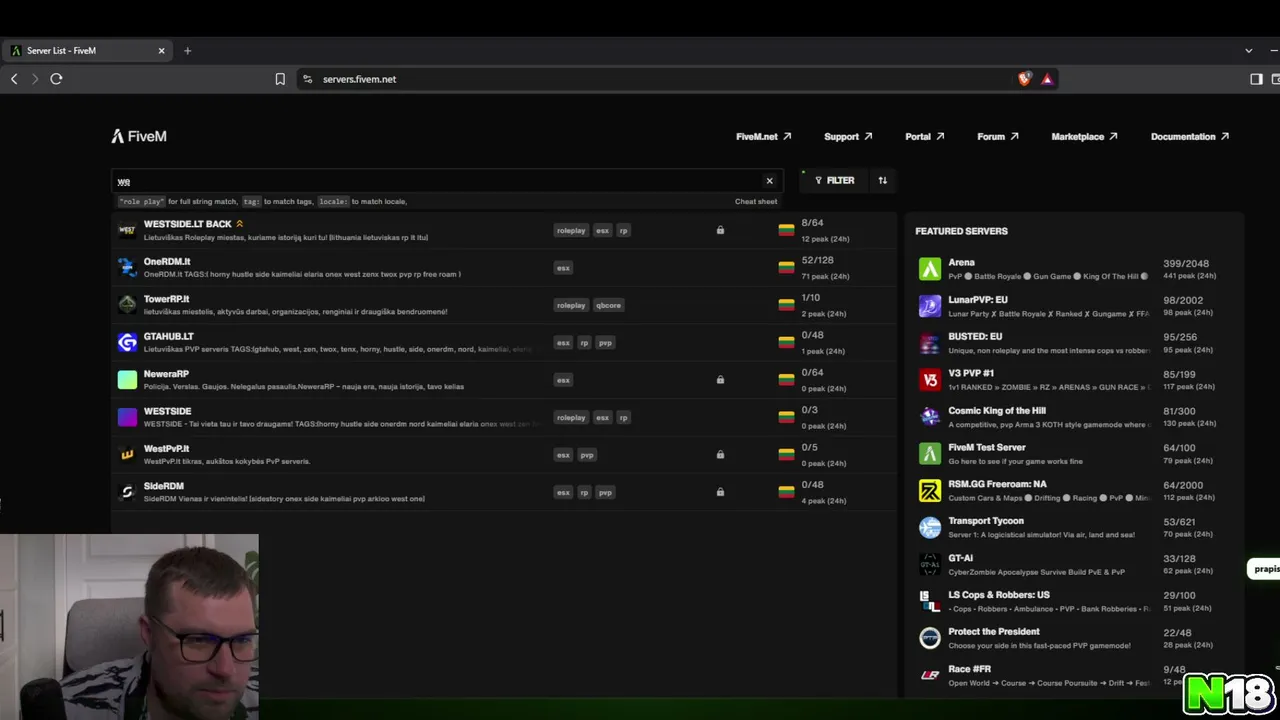Viewport: 1280px width, 720px height.
Task: Bookmark this page with the bookmark icon
Action: click(280, 79)
